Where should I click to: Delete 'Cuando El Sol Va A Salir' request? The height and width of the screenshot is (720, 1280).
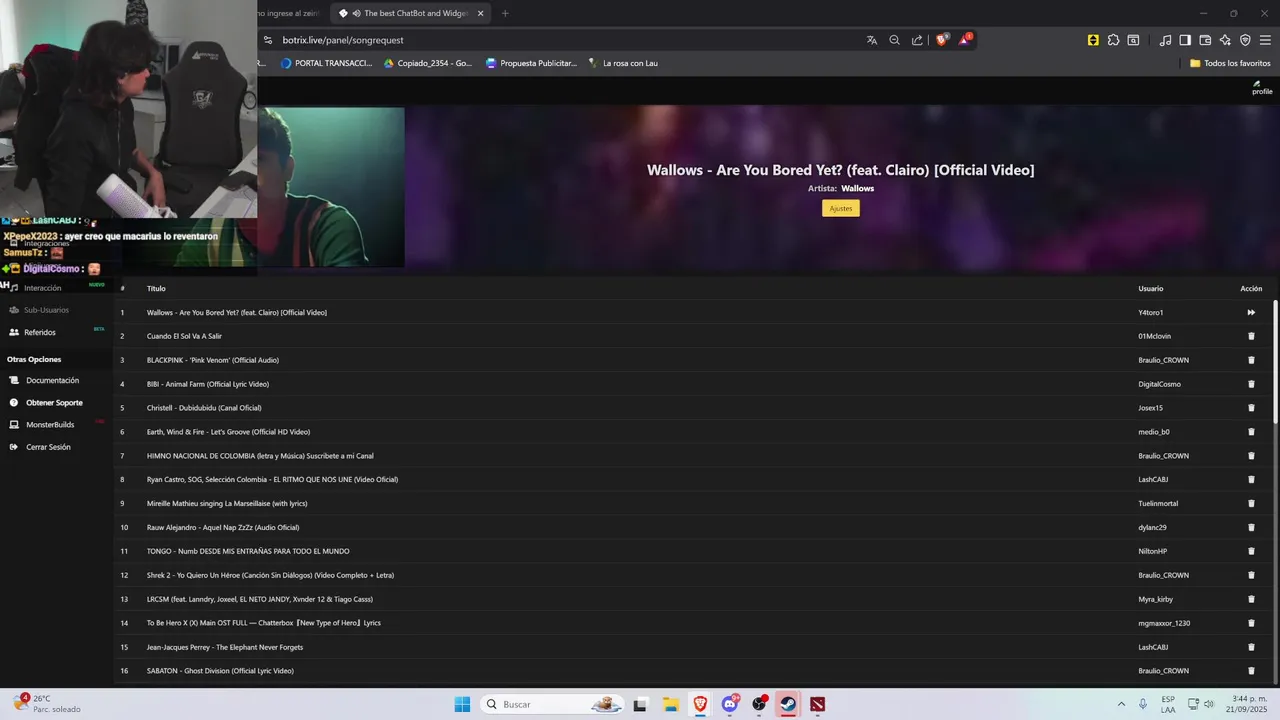pyautogui.click(x=1251, y=336)
